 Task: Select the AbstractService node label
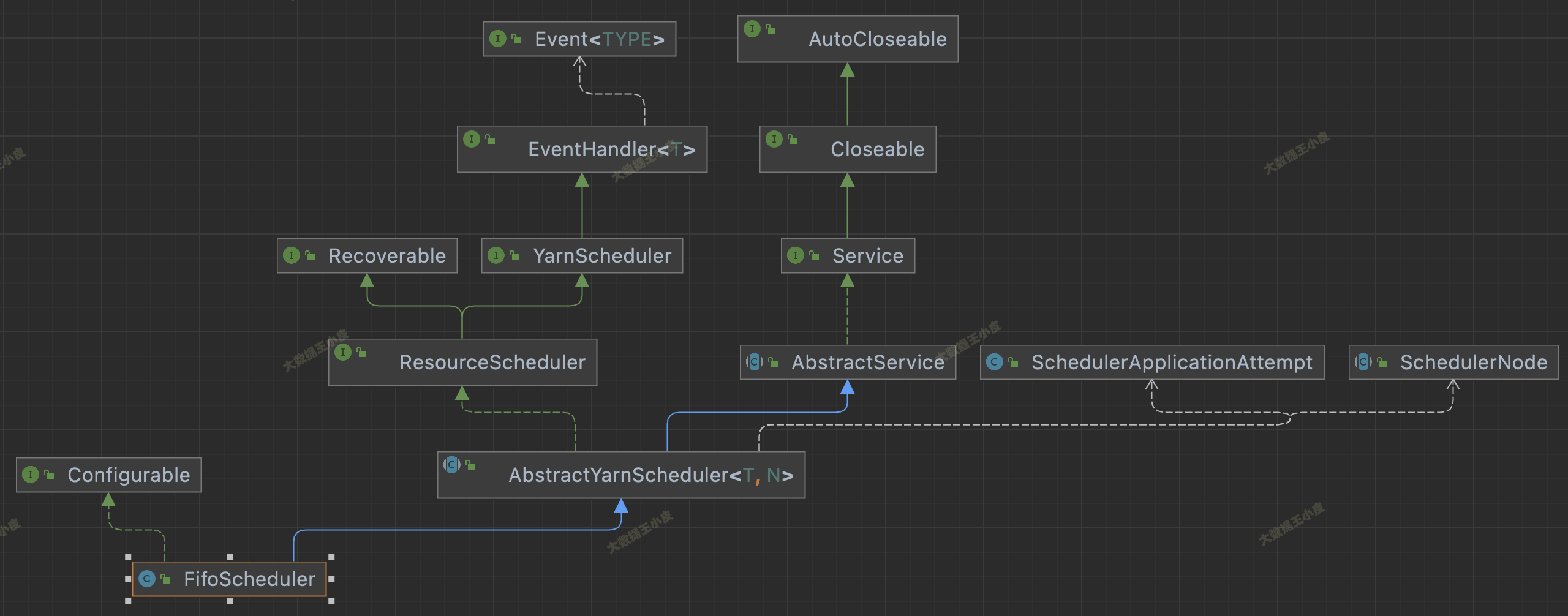point(868,362)
